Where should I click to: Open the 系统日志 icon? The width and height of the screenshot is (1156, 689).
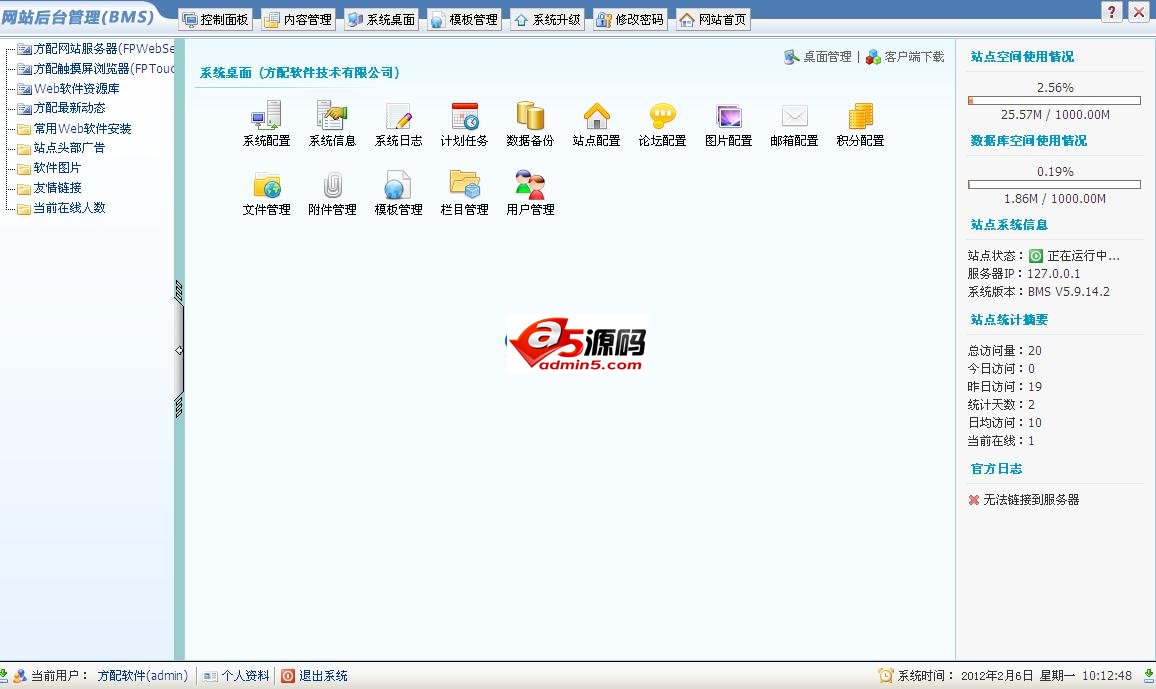click(x=398, y=123)
